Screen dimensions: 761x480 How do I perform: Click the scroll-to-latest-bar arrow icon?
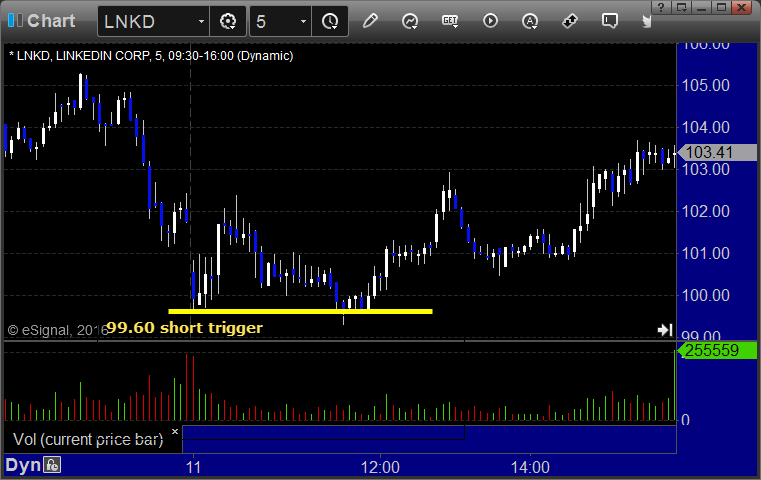pyautogui.click(x=665, y=330)
